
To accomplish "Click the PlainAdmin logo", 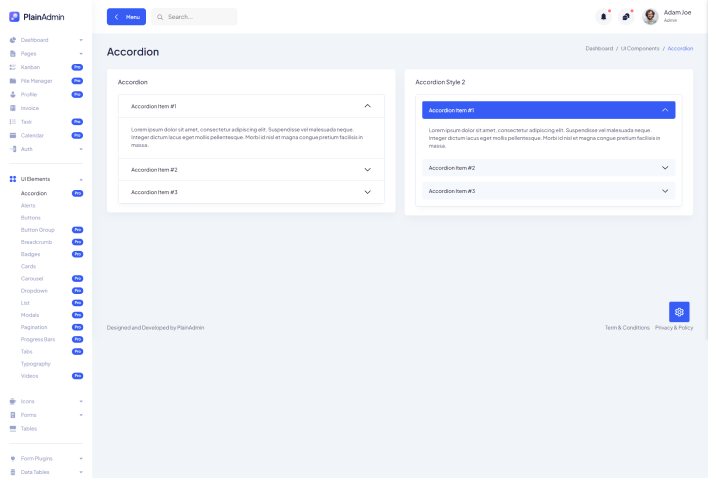I will (x=37, y=16).
